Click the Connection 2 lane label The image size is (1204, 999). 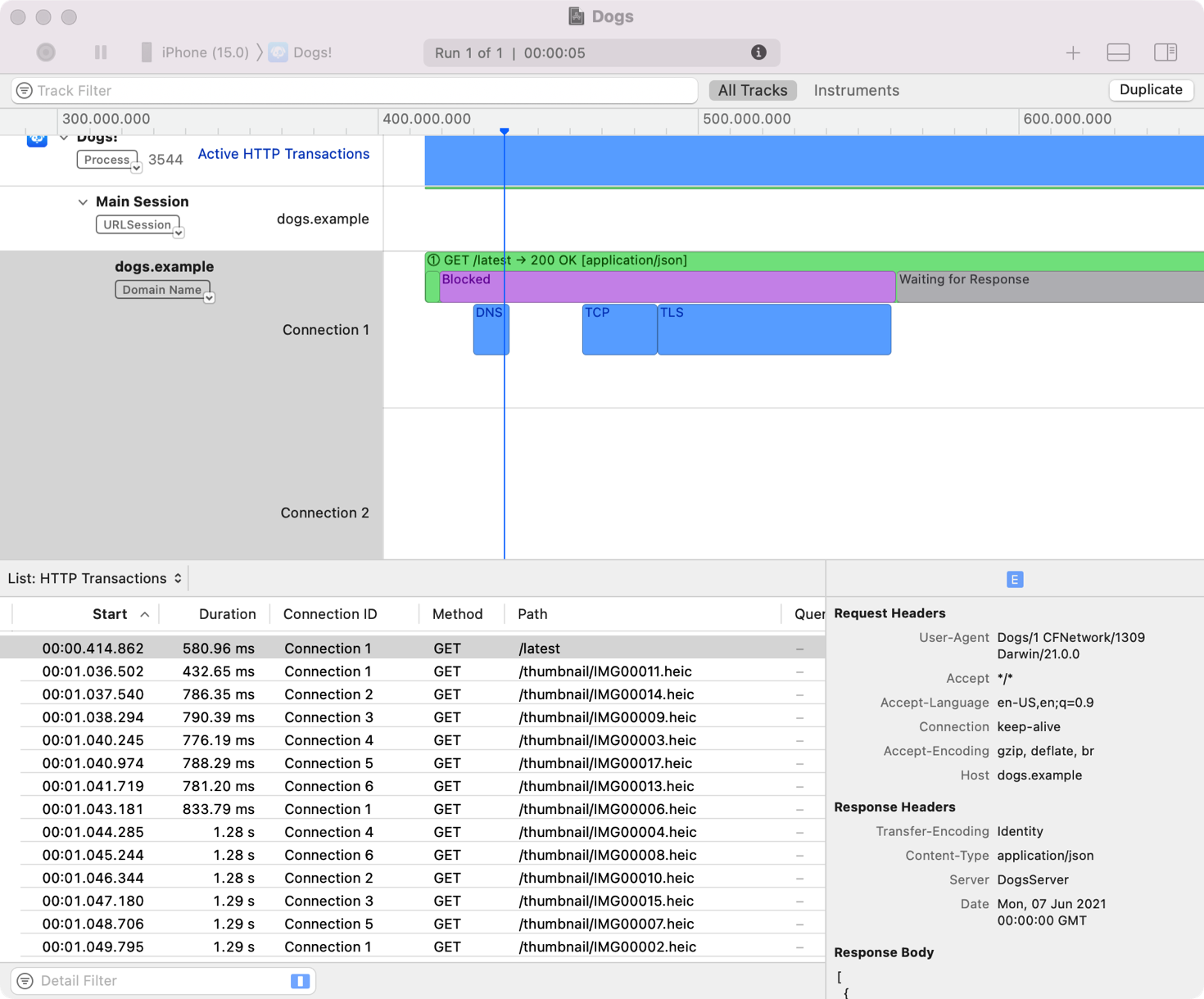tap(325, 513)
